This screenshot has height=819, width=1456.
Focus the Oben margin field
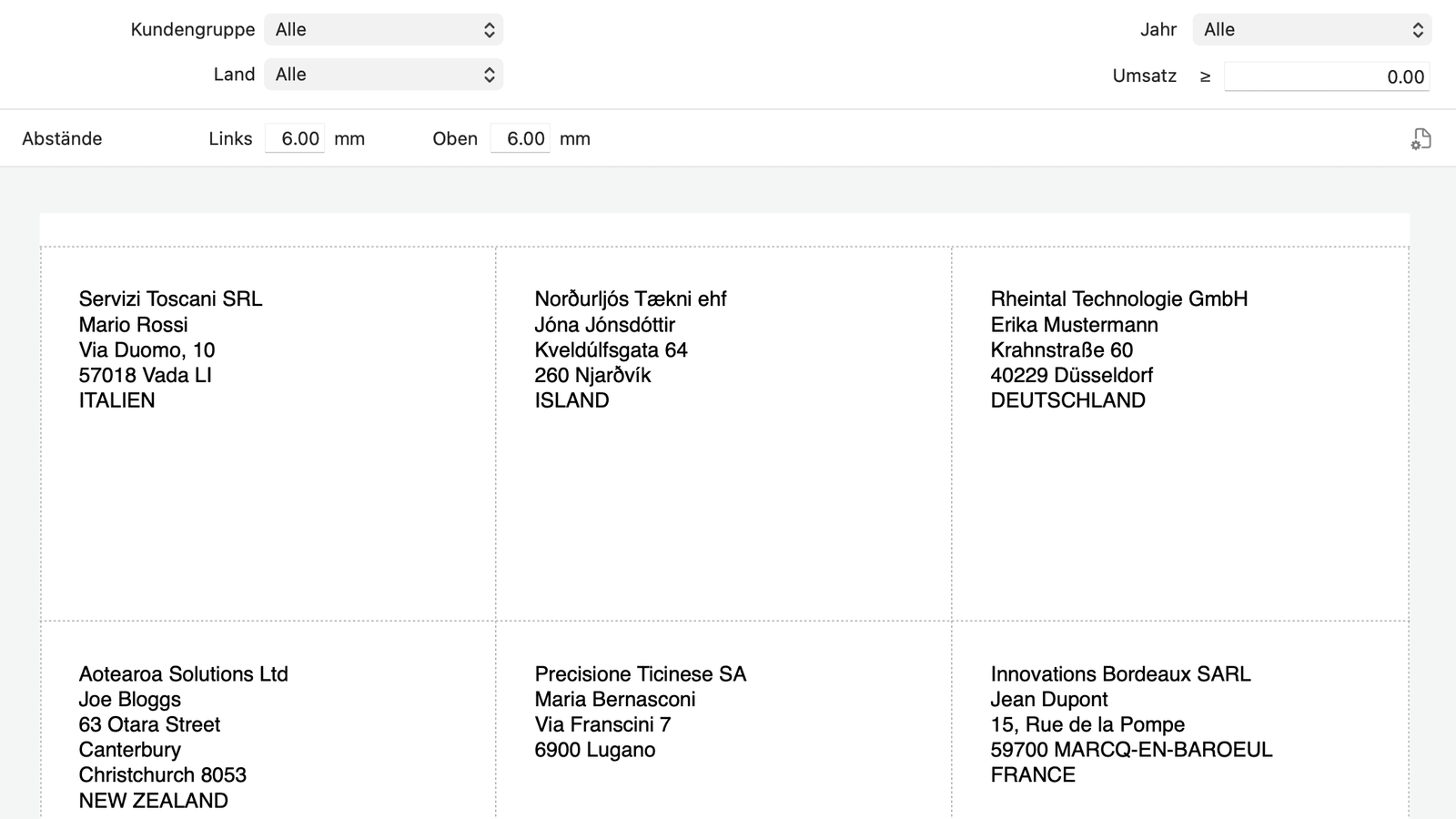pyautogui.click(x=521, y=139)
